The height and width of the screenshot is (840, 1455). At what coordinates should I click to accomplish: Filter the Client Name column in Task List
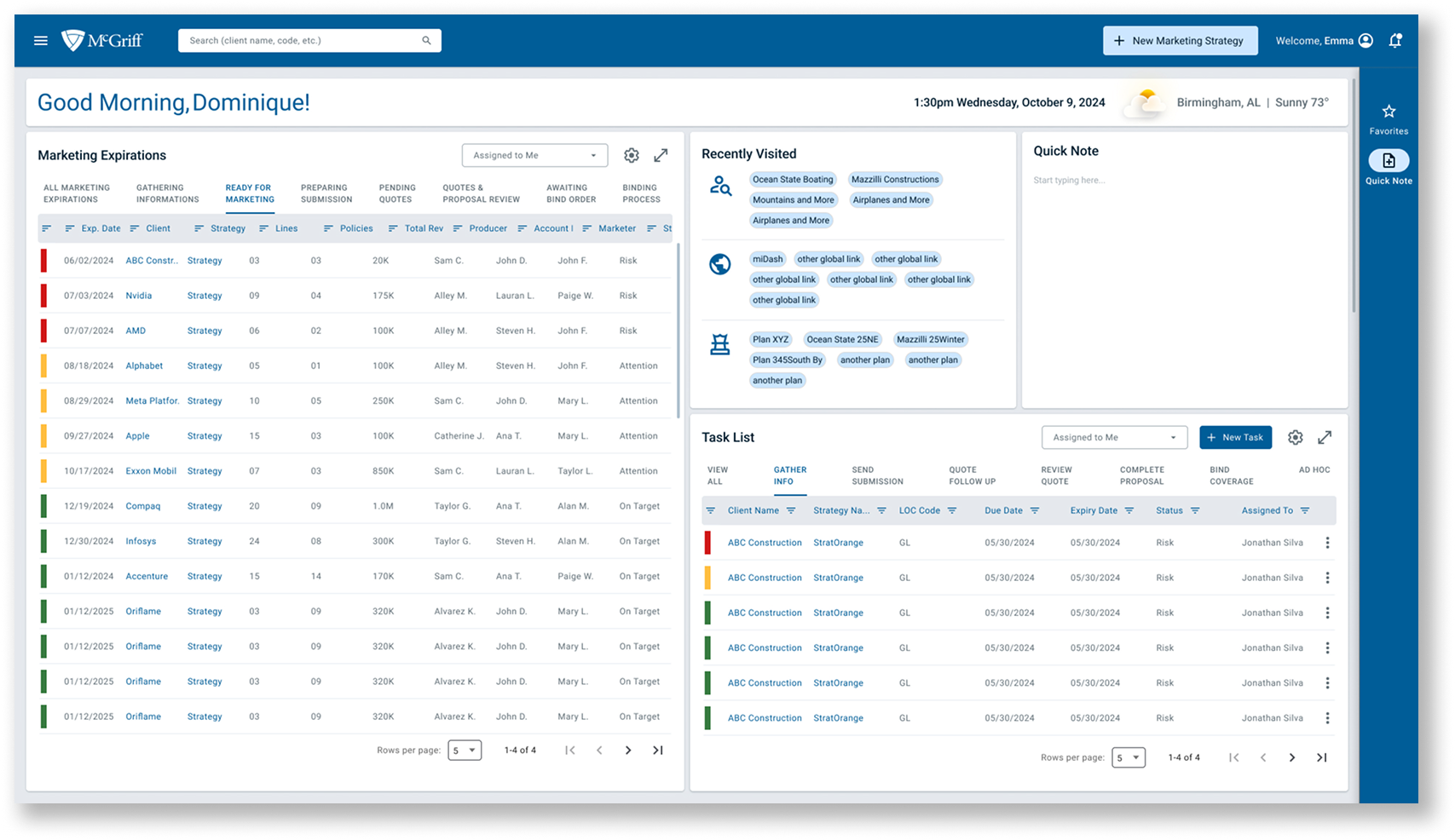point(791,510)
